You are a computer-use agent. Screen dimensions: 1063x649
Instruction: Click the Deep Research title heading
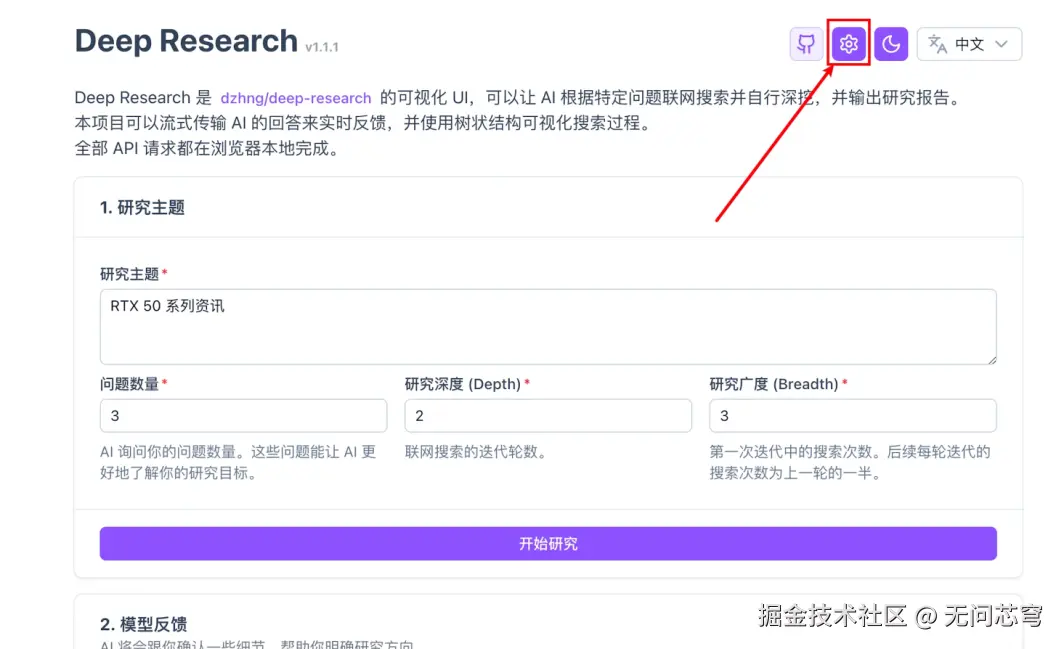(x=186, y=41)
